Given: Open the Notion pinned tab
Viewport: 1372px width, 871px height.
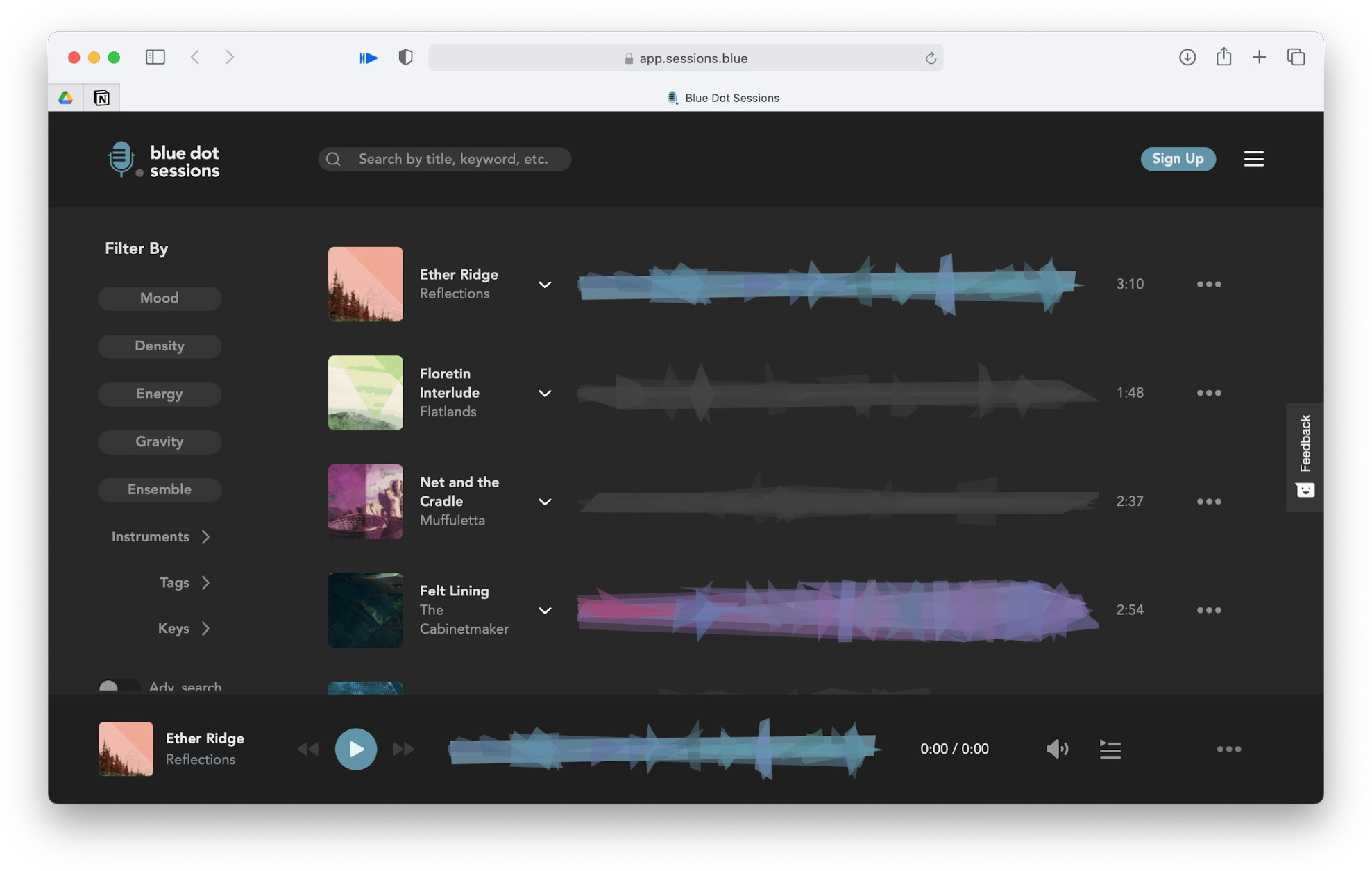Looking at the screenshot, I should 101,98.
